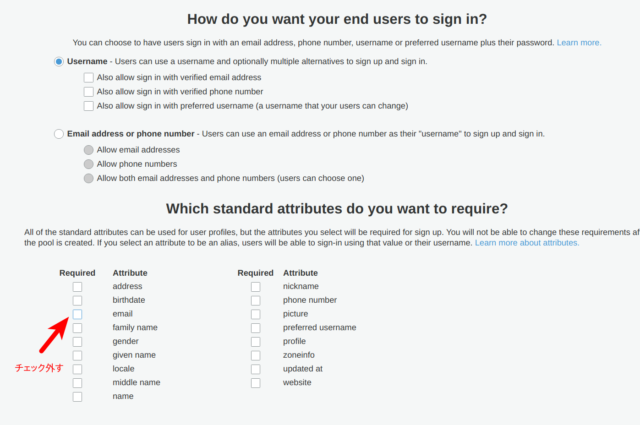Choose Allow phone numbers radio option

pyautogui.click(x=89, y=163)
